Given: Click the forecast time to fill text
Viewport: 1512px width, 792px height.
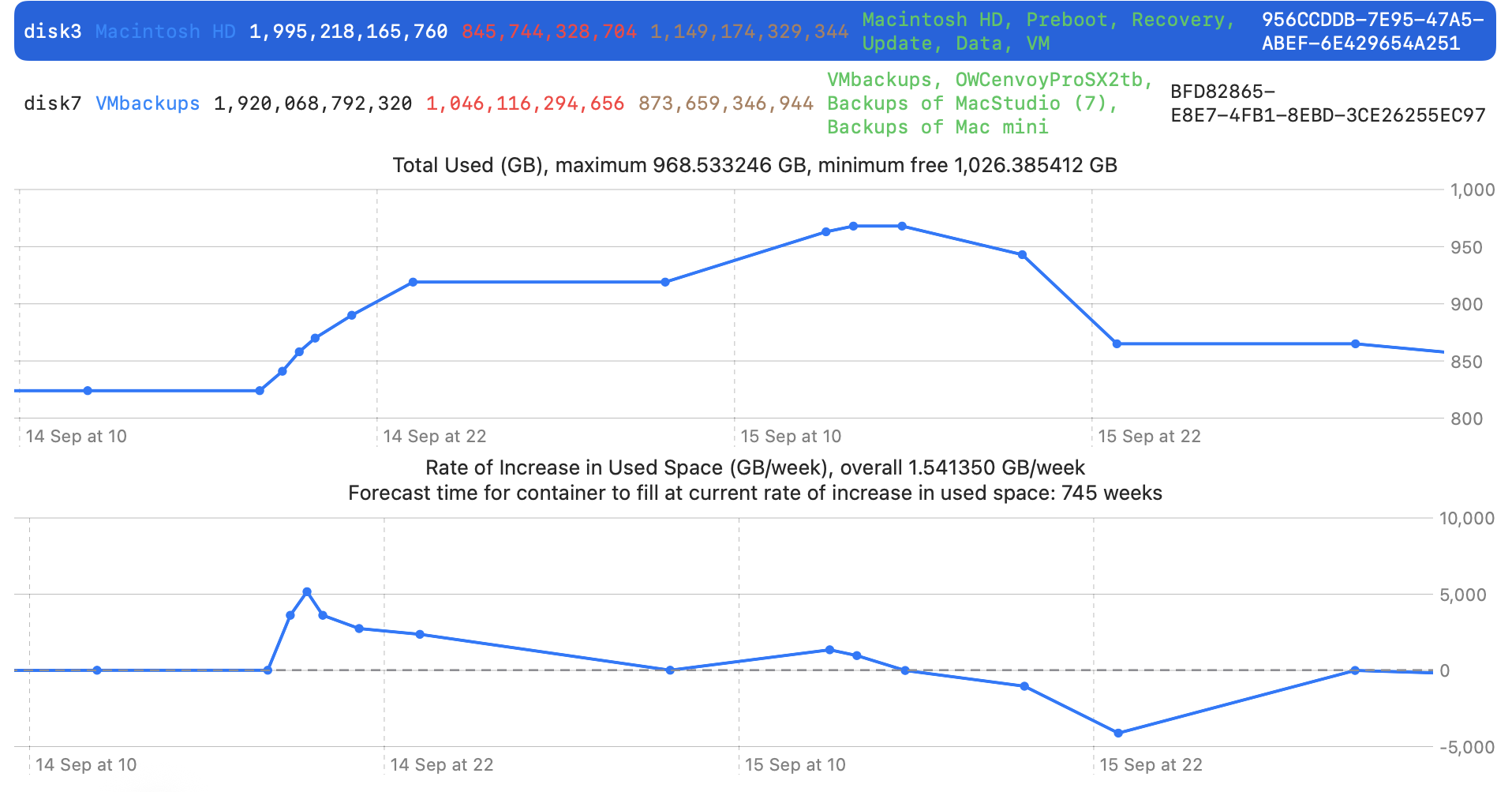Looking at the screenshot, I should coord(755,494).
